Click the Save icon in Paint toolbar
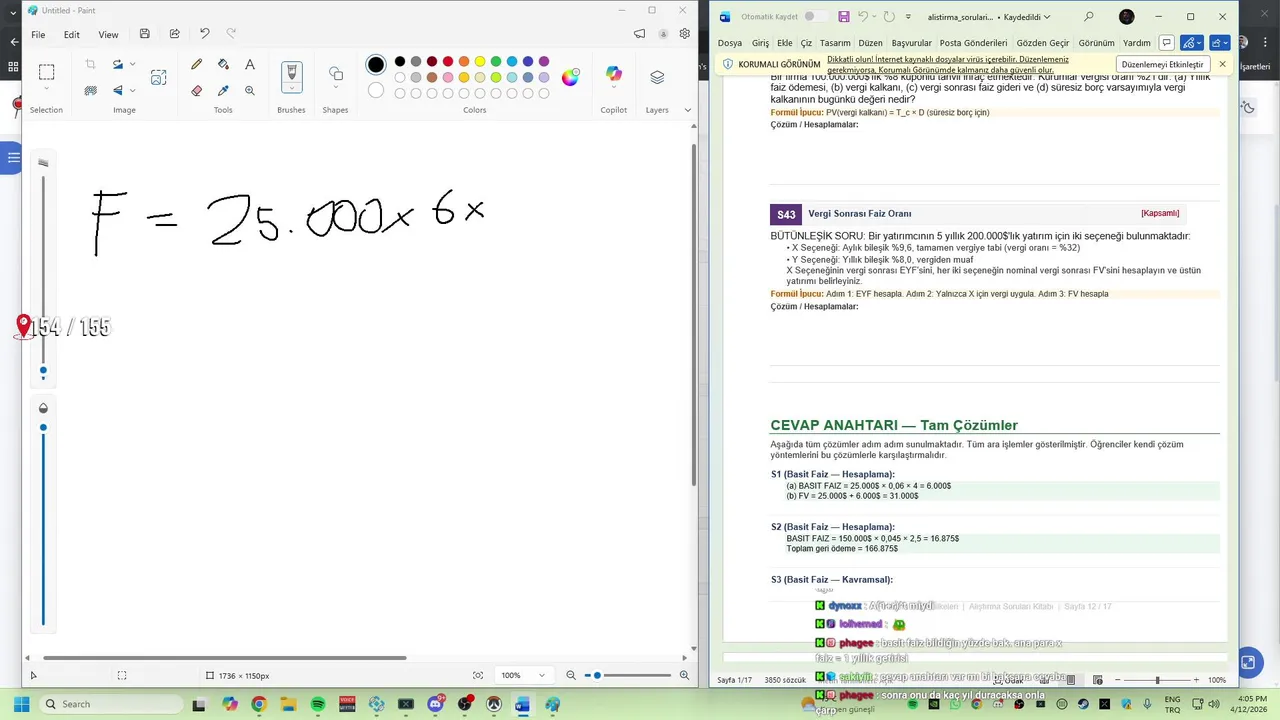This screenshot has height=720, width=1280. click(x=145, y=34)
